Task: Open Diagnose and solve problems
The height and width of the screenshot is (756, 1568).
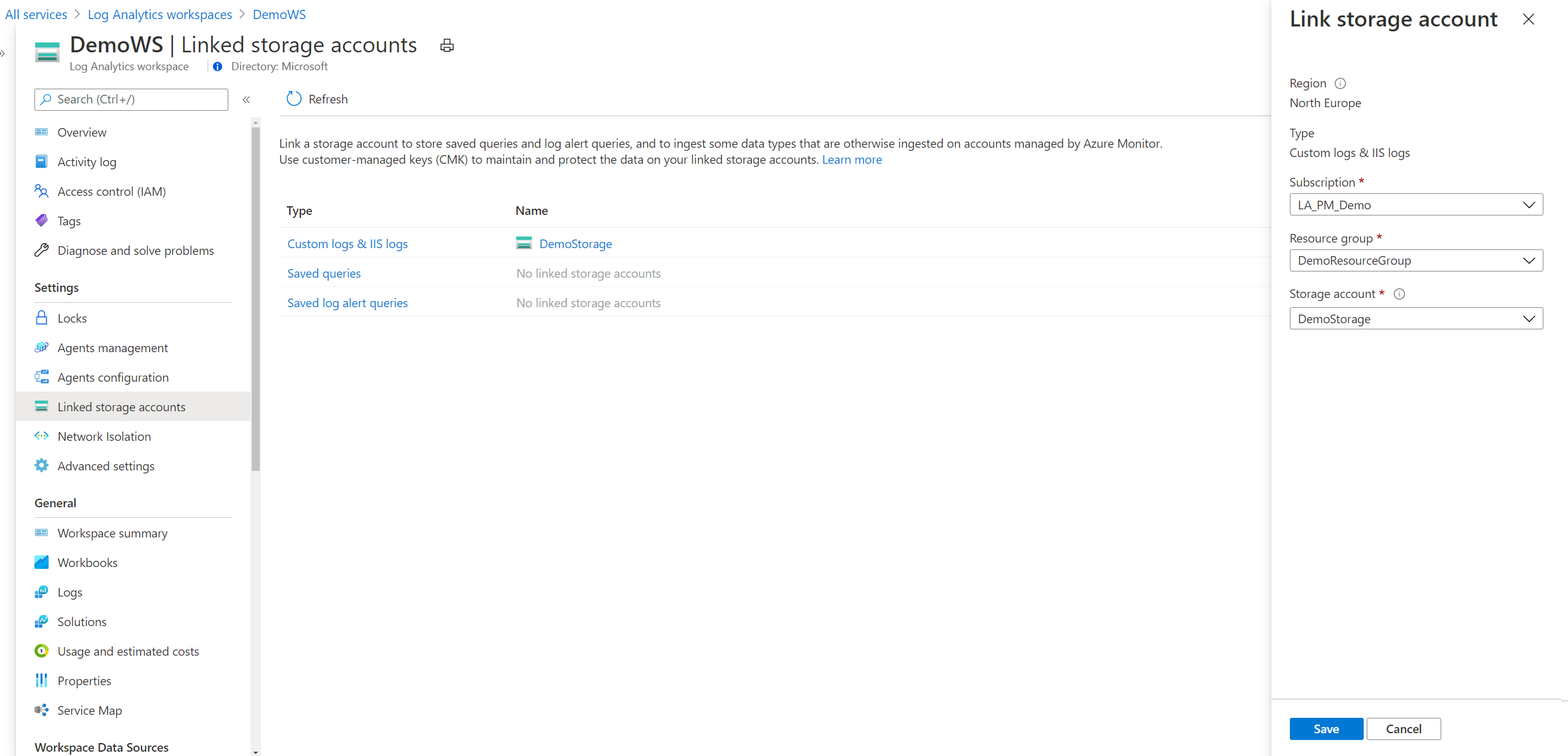Action: point(135,250)
